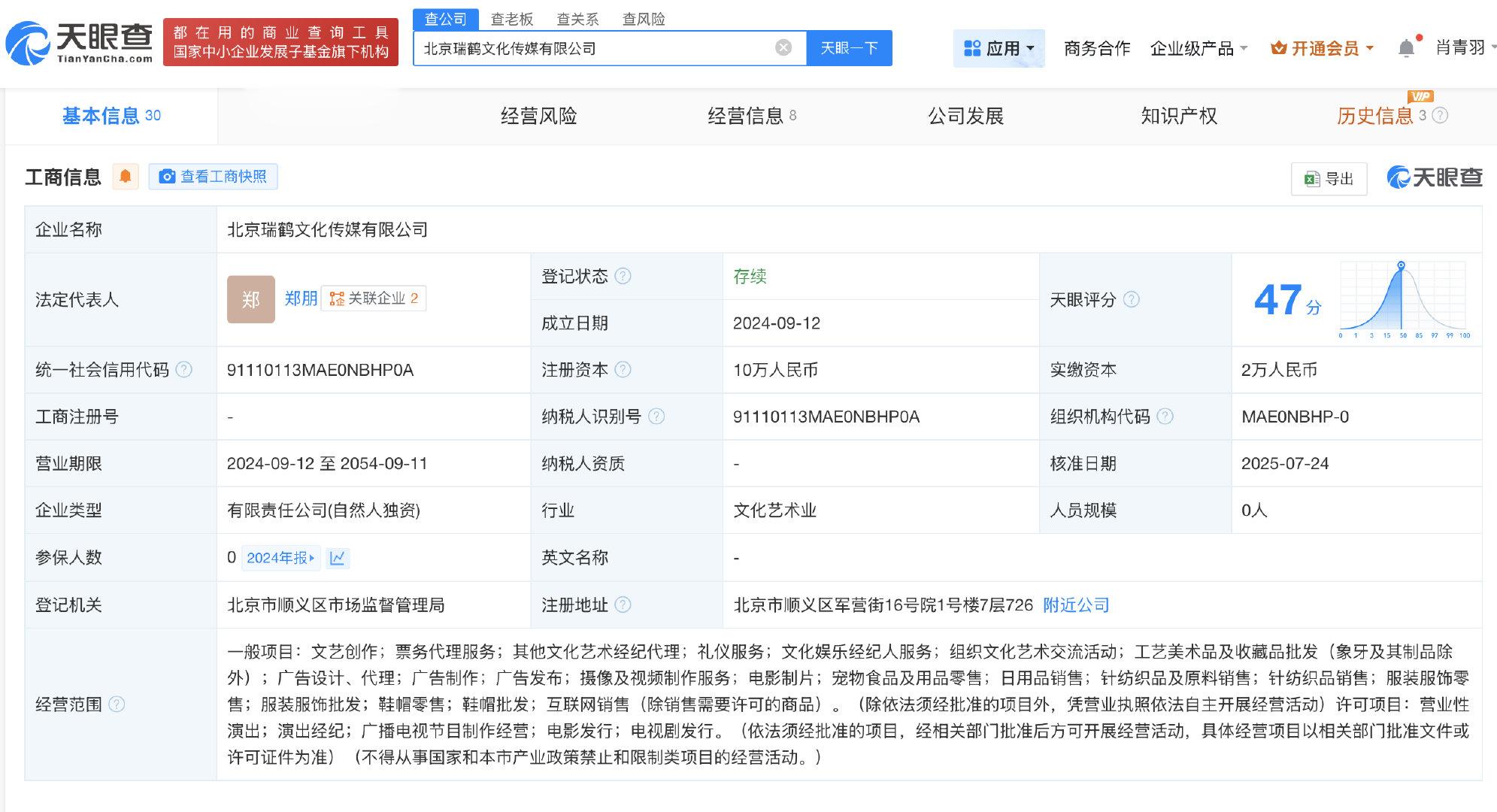Click the 天眼一下 search button
This screenshot has width=1497, height=812.
click(849, 48)
